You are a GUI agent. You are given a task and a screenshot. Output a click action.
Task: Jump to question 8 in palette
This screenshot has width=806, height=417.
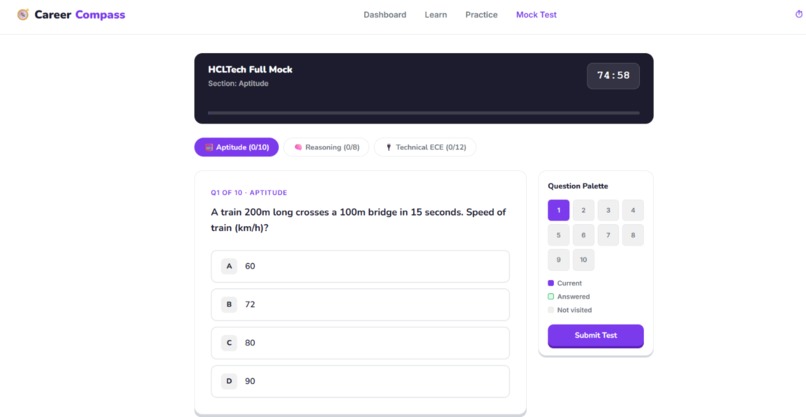[x=633, y=235]
